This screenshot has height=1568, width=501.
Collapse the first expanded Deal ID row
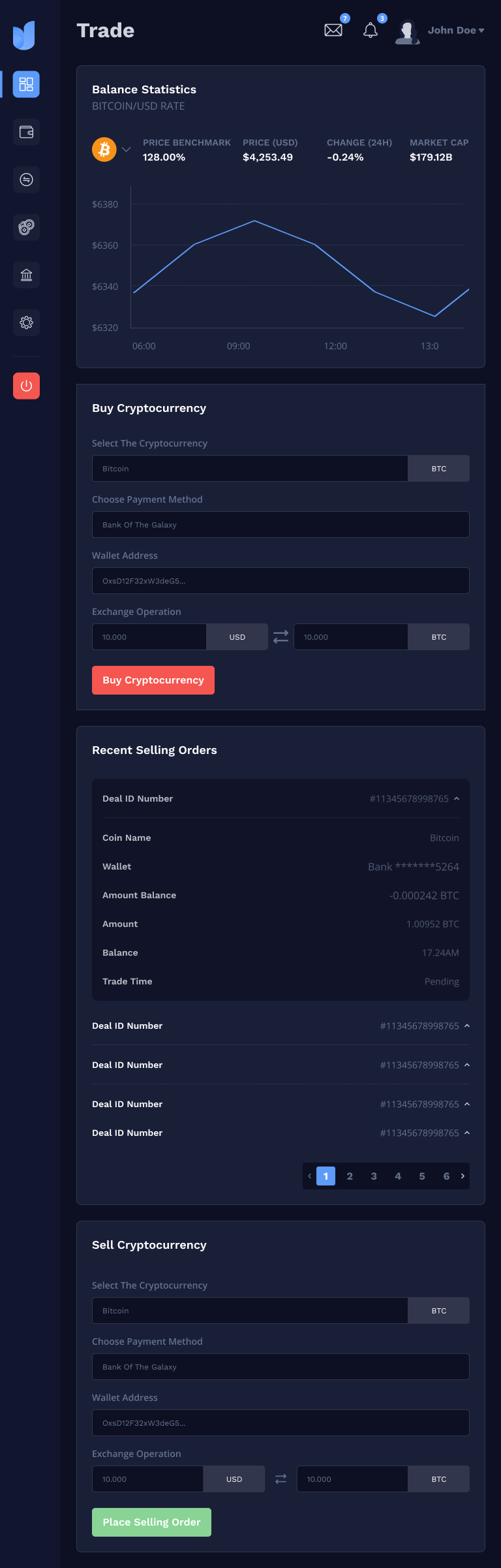[457, 799]
